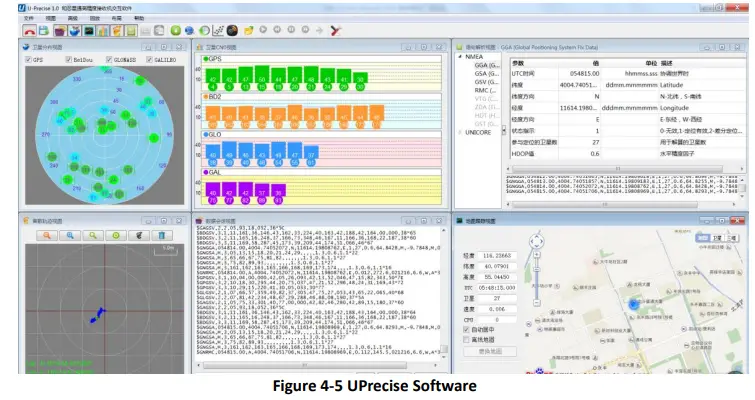The width and height of the screenshot is (755, 400).
Task: Click the map pan direction control
Action: [x=536, y=241]
